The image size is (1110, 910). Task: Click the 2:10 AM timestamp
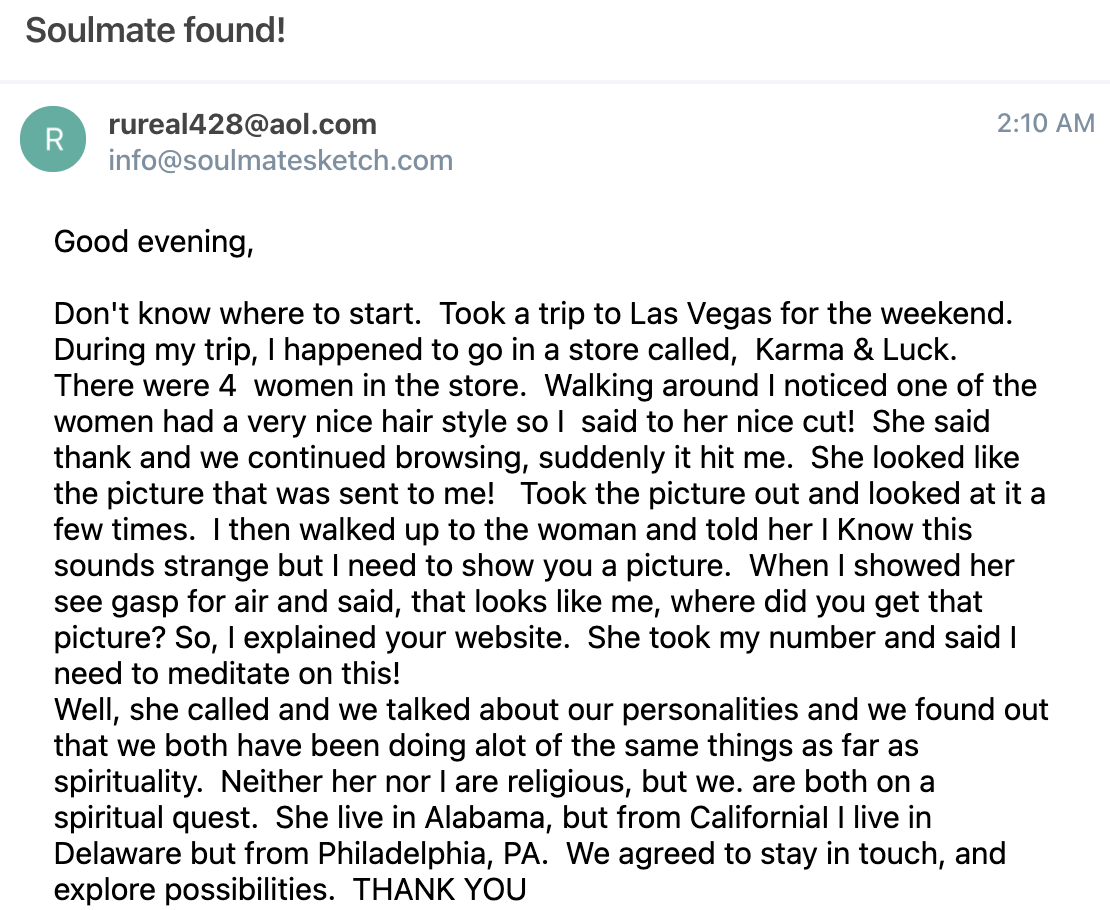coord(1046,123)
